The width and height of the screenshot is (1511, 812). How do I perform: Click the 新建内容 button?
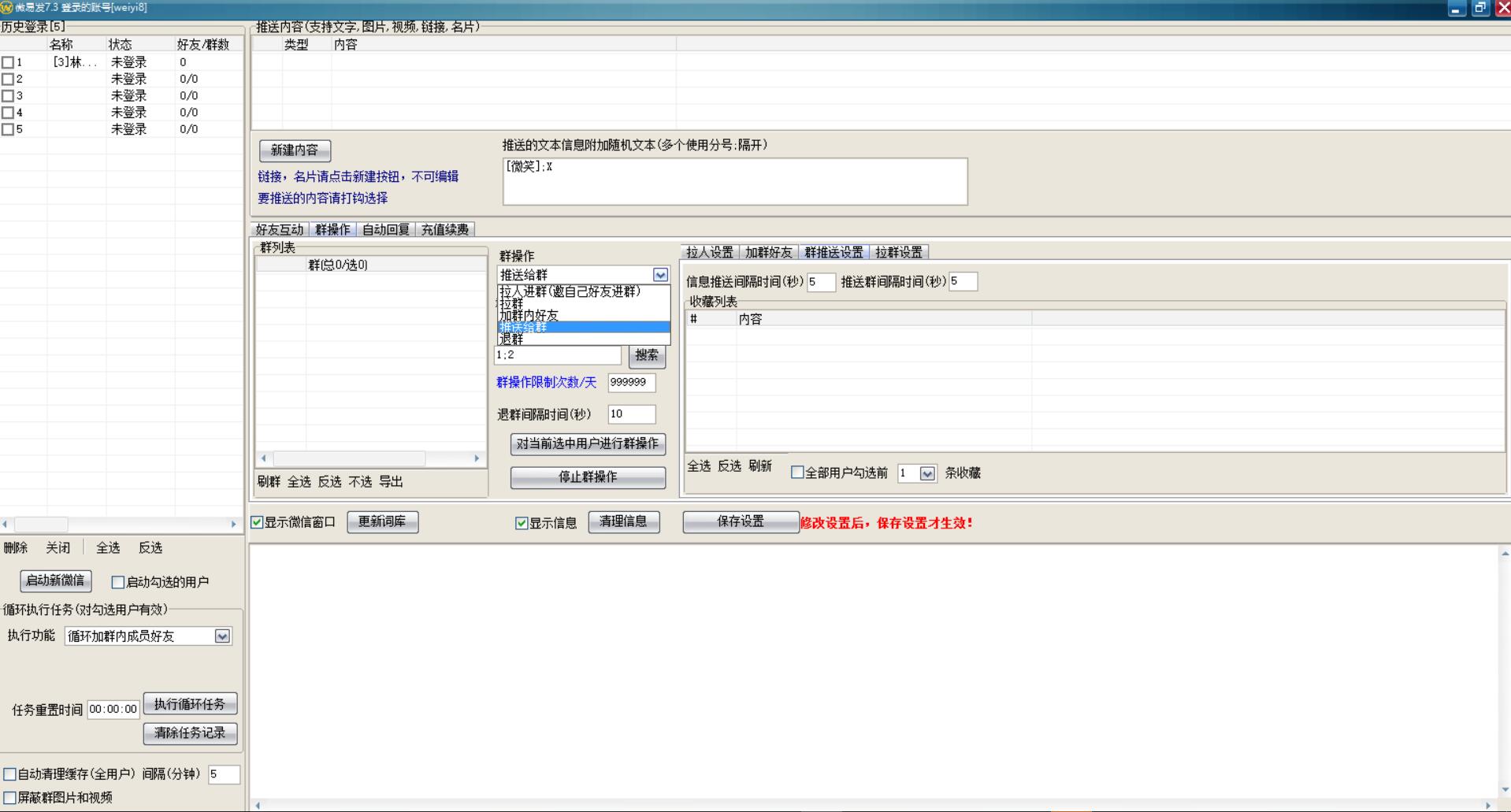pyautogui.click(x=295, y=150)
